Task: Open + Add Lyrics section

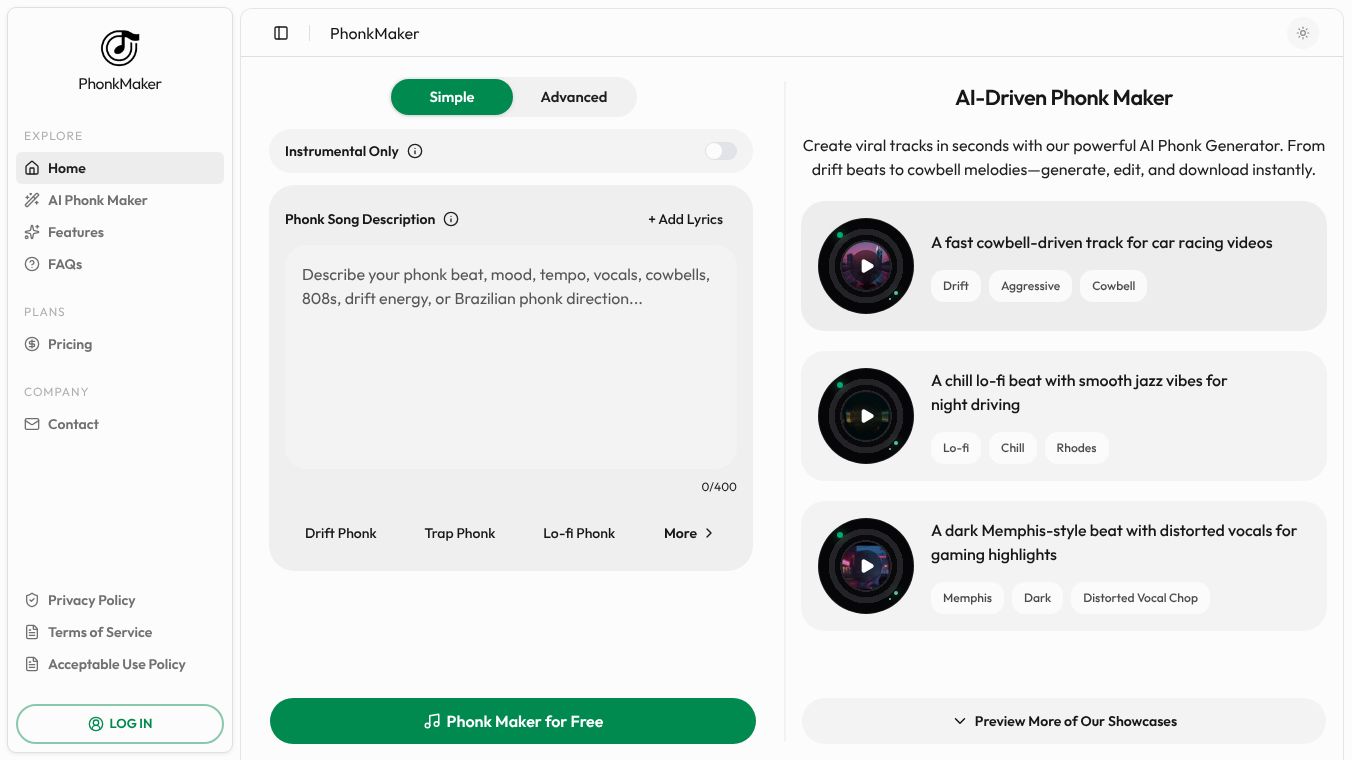Action: [685, 219]
